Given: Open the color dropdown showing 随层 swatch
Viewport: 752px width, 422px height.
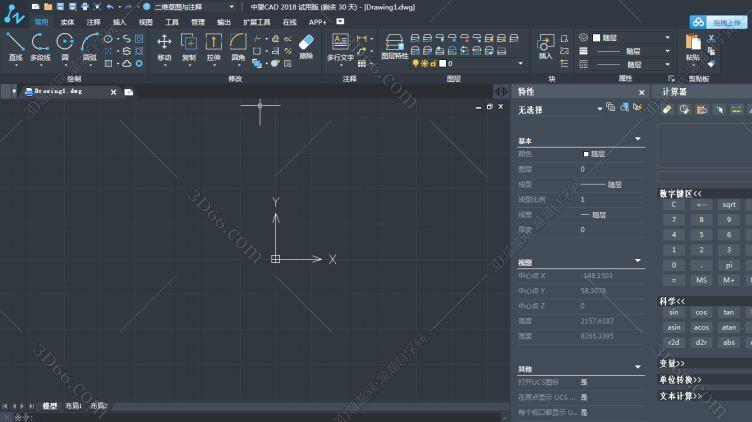Looking at the screenshot, I should click(632, 37).
